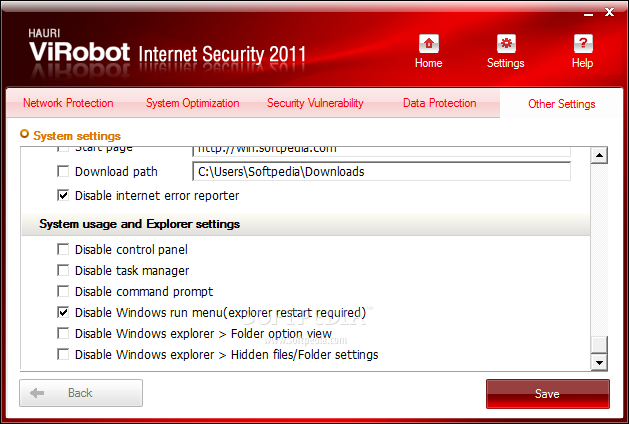
Task: Uncheck Disable Windows run menu option
Action: pyautogui.click(x=63, y=312)
